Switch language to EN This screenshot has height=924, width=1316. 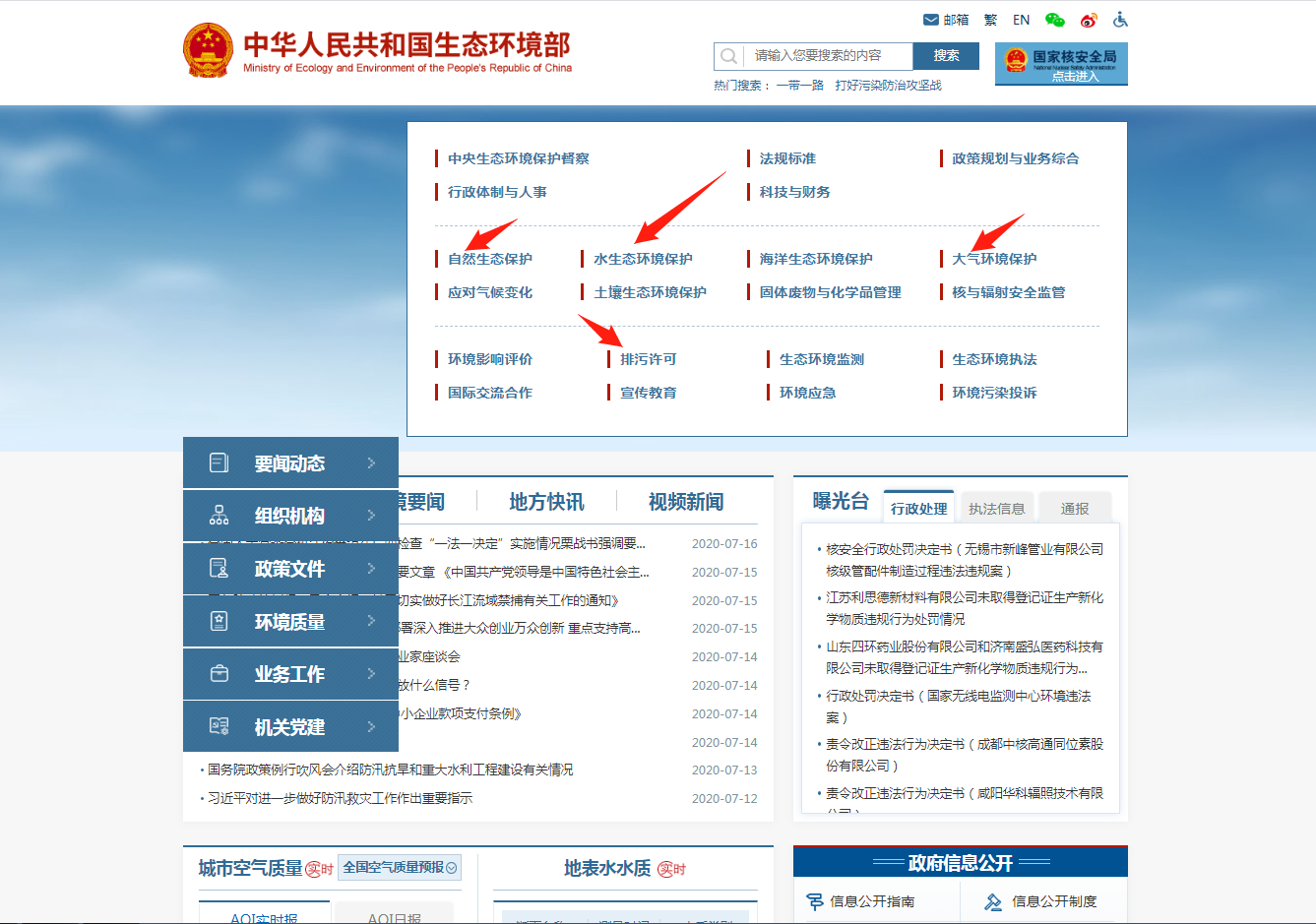point(1022,20)
